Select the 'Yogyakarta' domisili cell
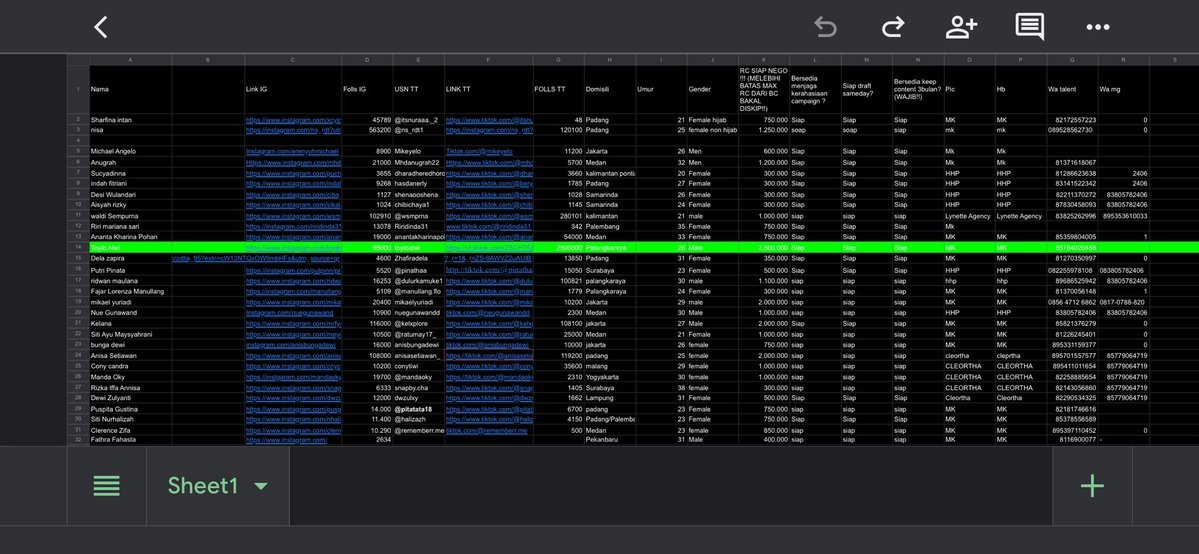 click(610, 377)
